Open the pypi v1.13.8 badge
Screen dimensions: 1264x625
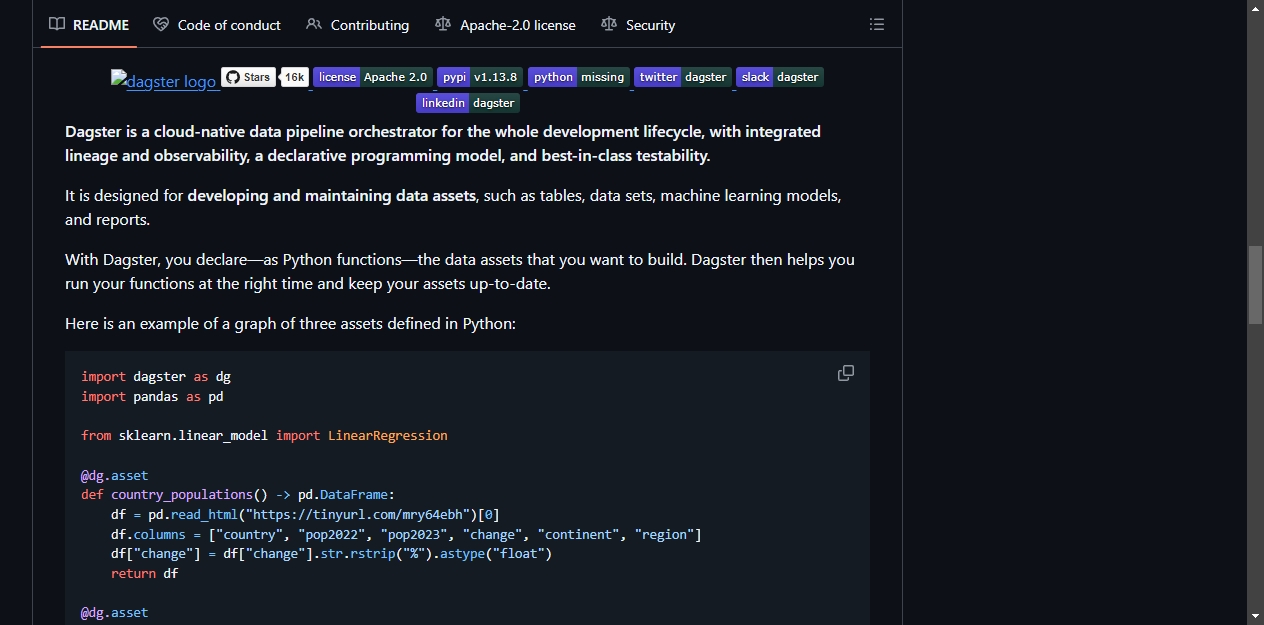click(480, 77)
